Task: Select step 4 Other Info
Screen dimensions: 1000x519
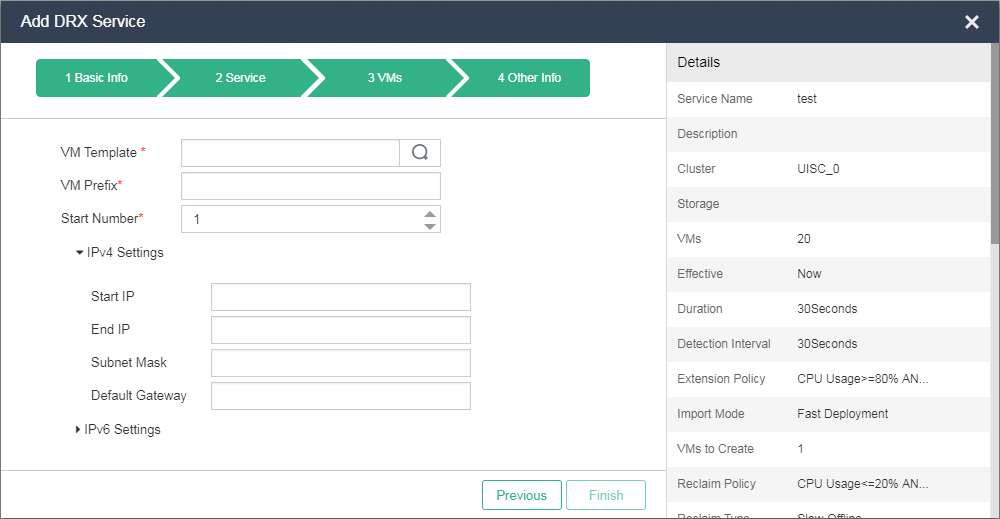Action: pyautogui.click(x=529, y=78)
